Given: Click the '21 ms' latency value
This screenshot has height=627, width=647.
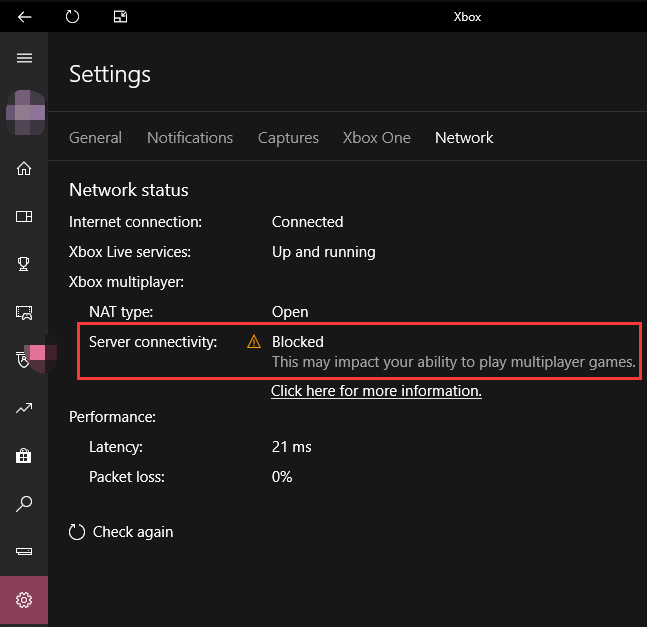Looking at the screenshot, I should point(291,447).
